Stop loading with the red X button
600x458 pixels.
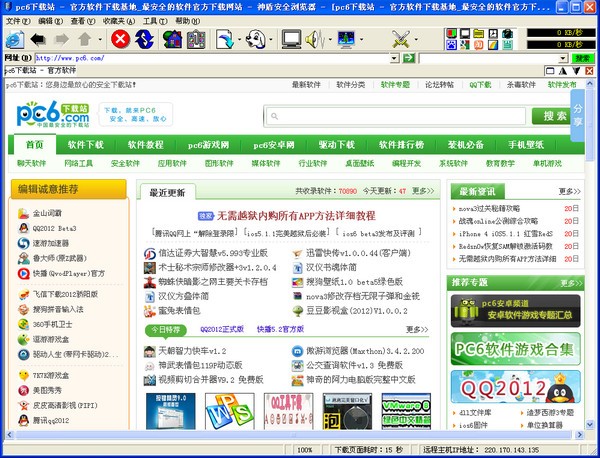pos(121,39)
